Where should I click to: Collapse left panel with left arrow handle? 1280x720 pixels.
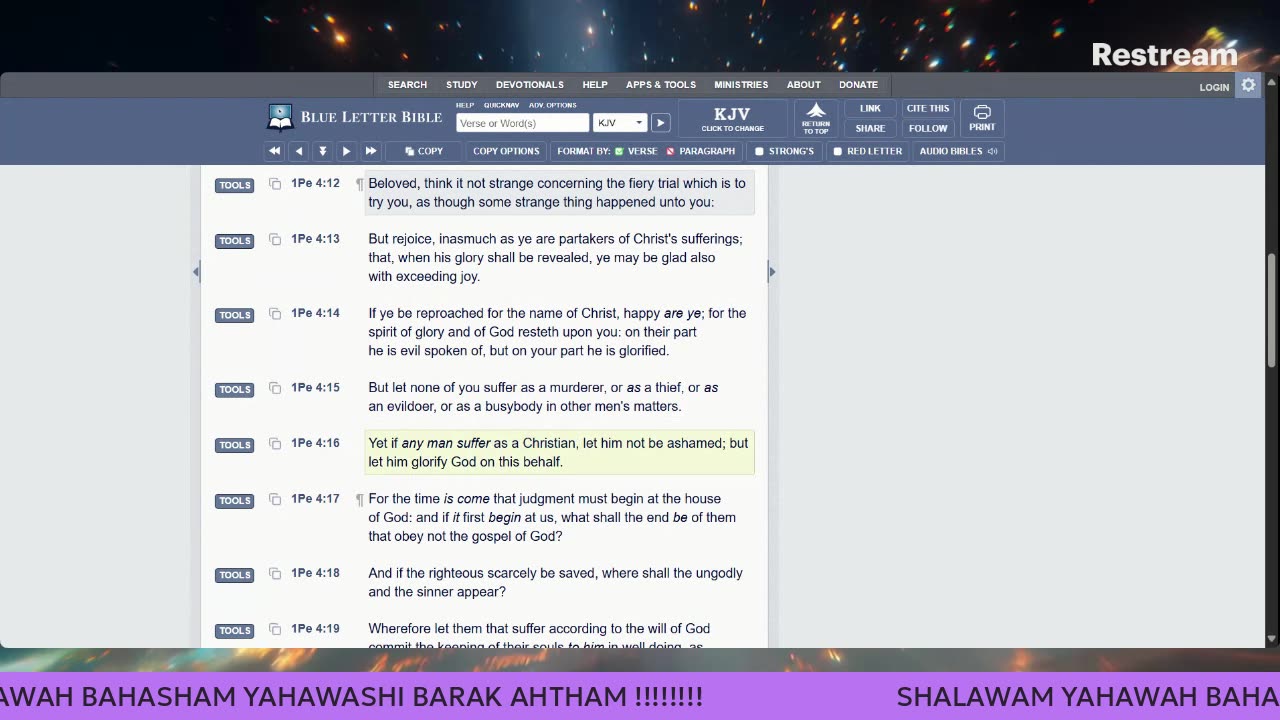point(196,271)
